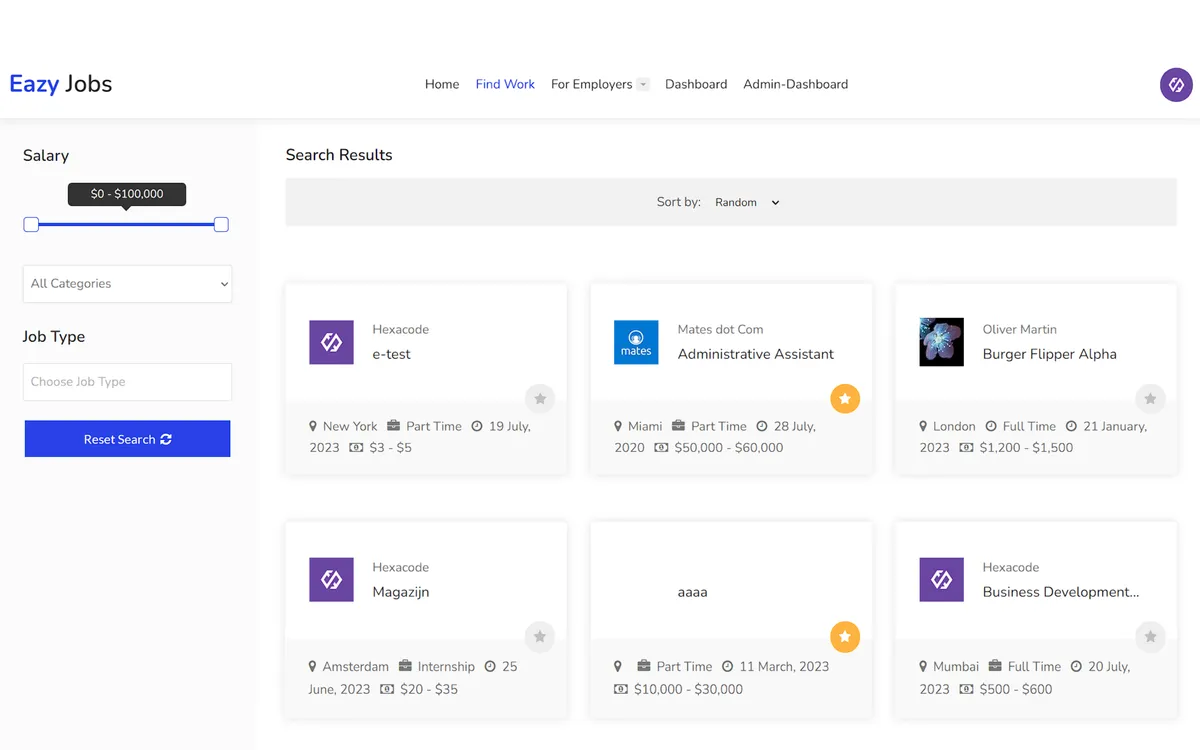Screen dimensions: 1200x750
Task: Click the Search Results heading
Action: 339,155
